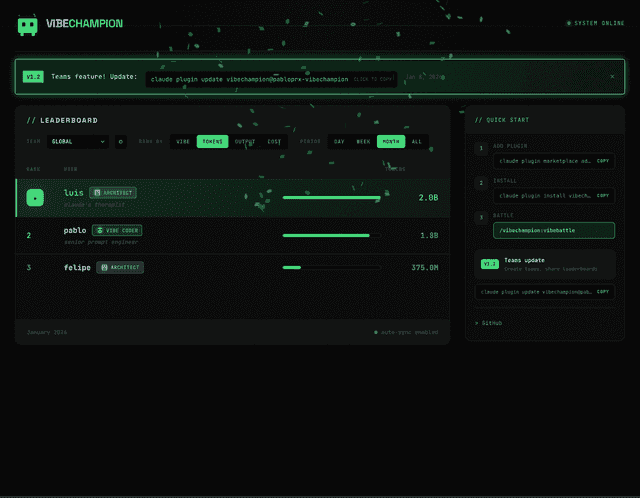Rank leaderboard by Cost
Viewport: 640px width, 498px height.
pos(274,142)
